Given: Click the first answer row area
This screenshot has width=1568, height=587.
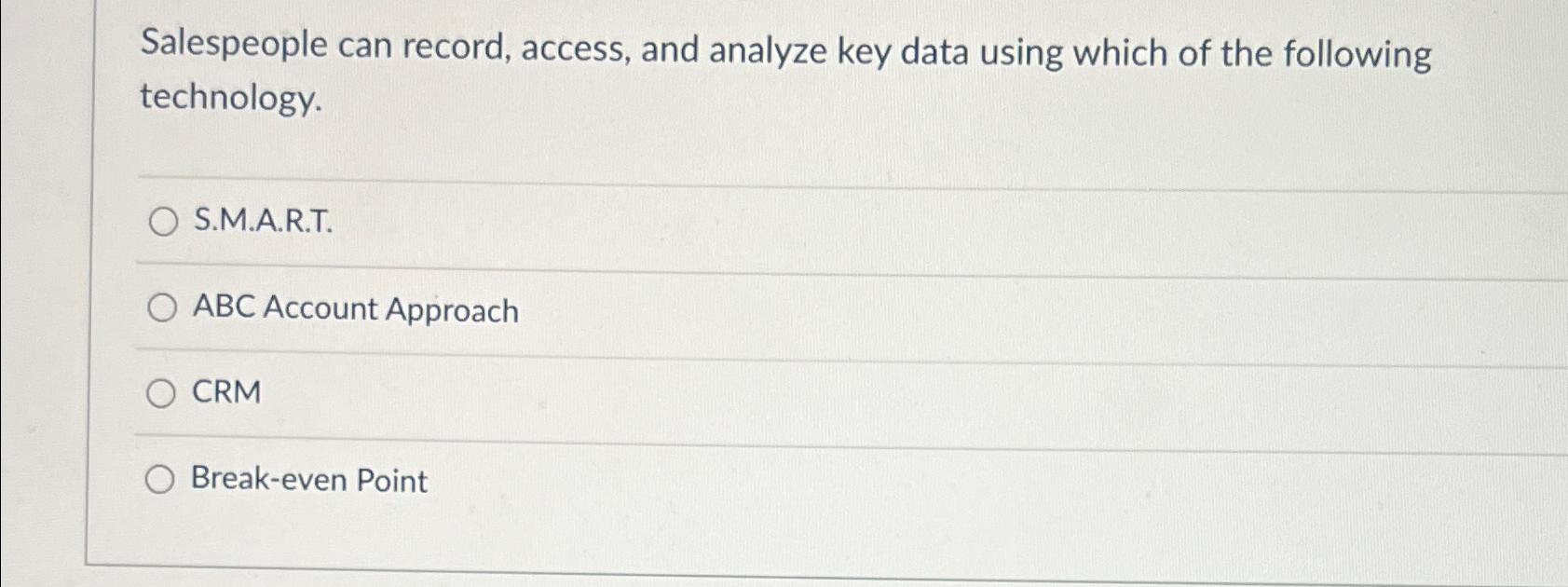Looking at the screenshot, I should coord(745,223).
